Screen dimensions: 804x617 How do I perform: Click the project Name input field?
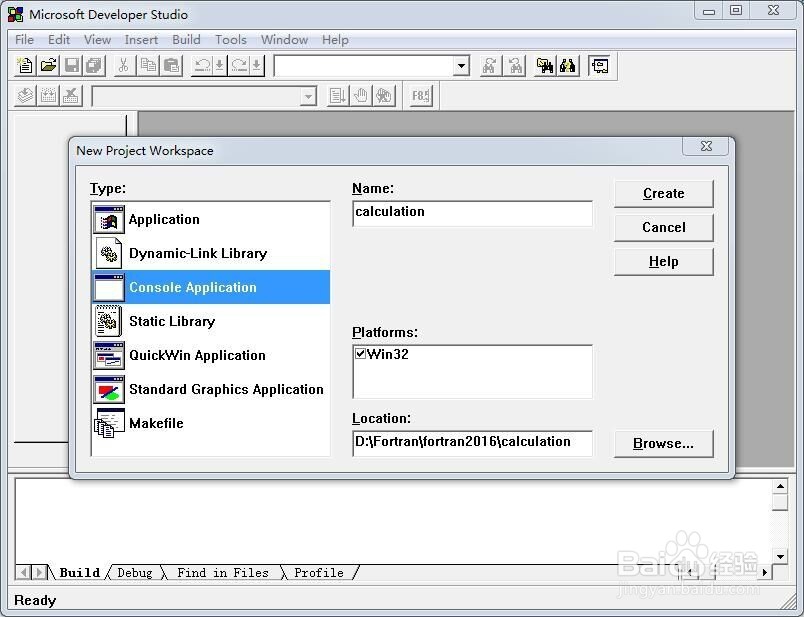click(x=472, y=213)
